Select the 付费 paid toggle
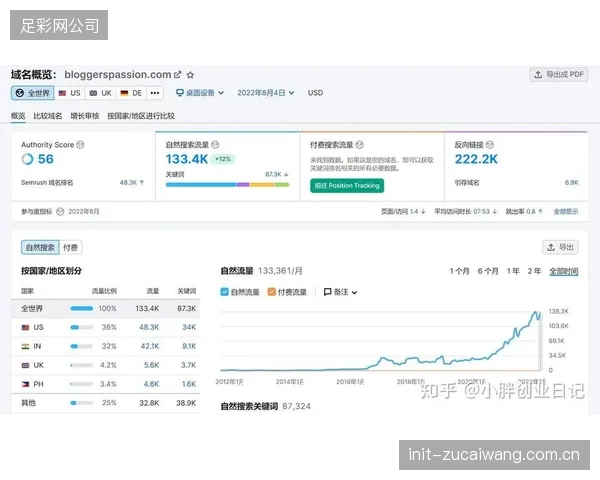This screenshot has height=480, width=600. point(70,248)
